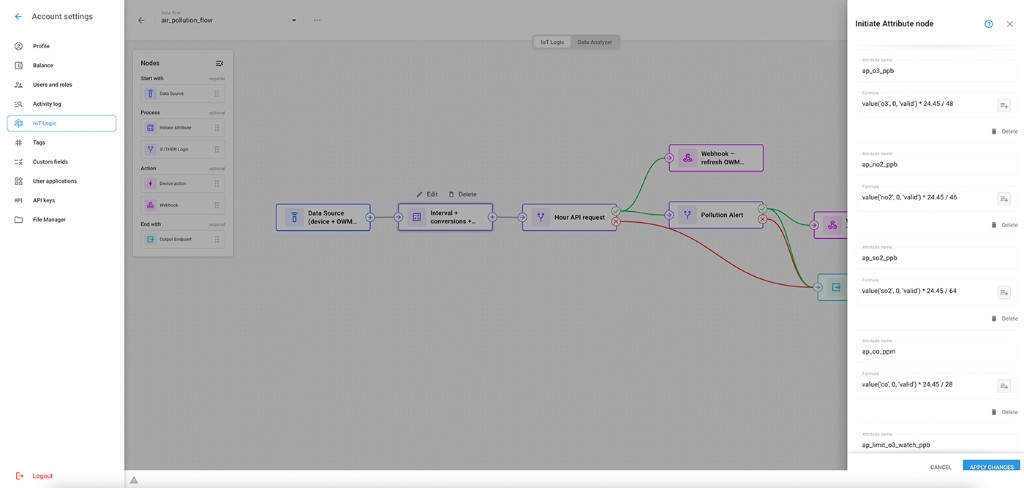The width and height of the screenshot is (1024, 488).
Task: Select the Device action palette node
Action: 182,184
